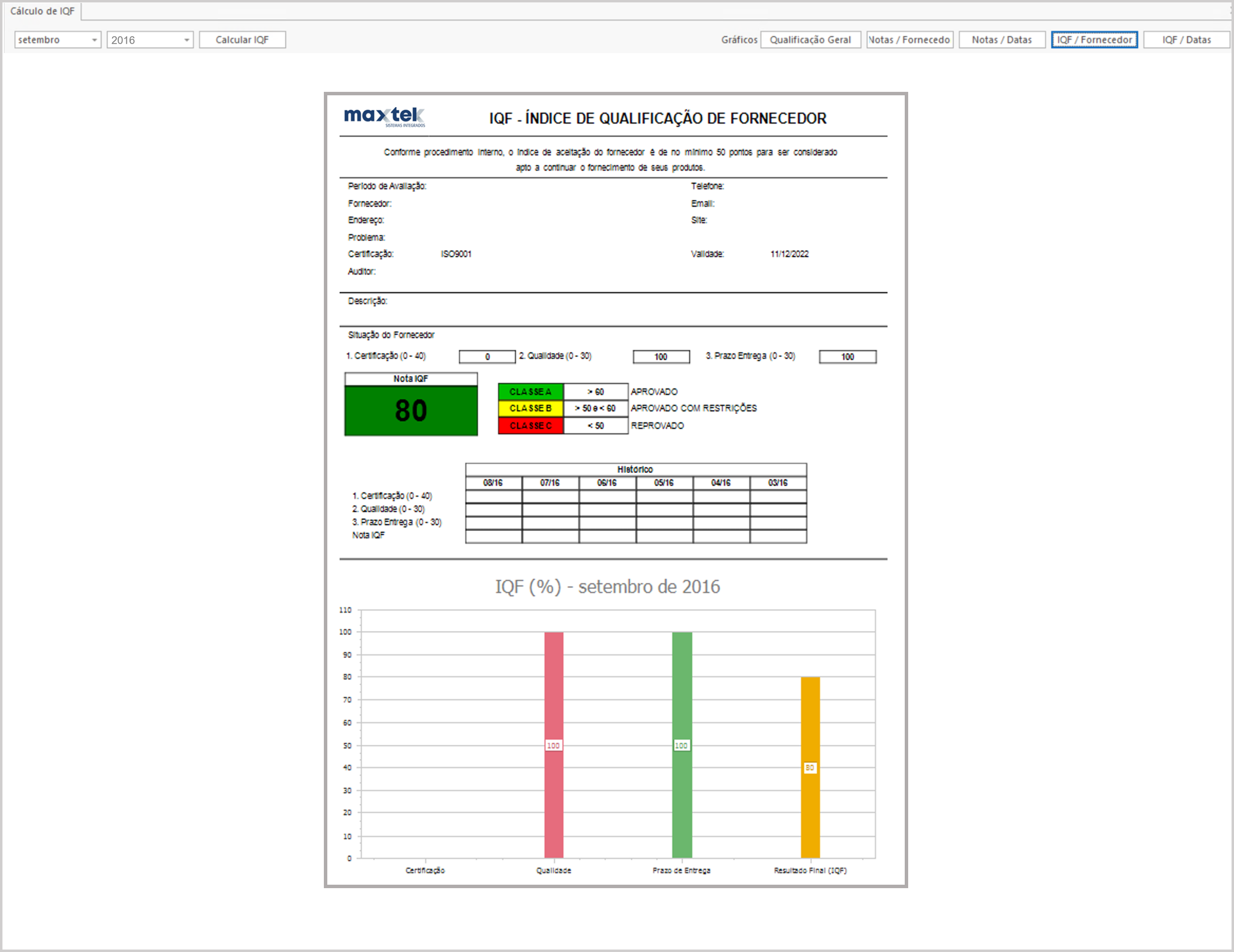Click the Maxtek logo in report
The image size is (1234, 952).
pos(384,117)
